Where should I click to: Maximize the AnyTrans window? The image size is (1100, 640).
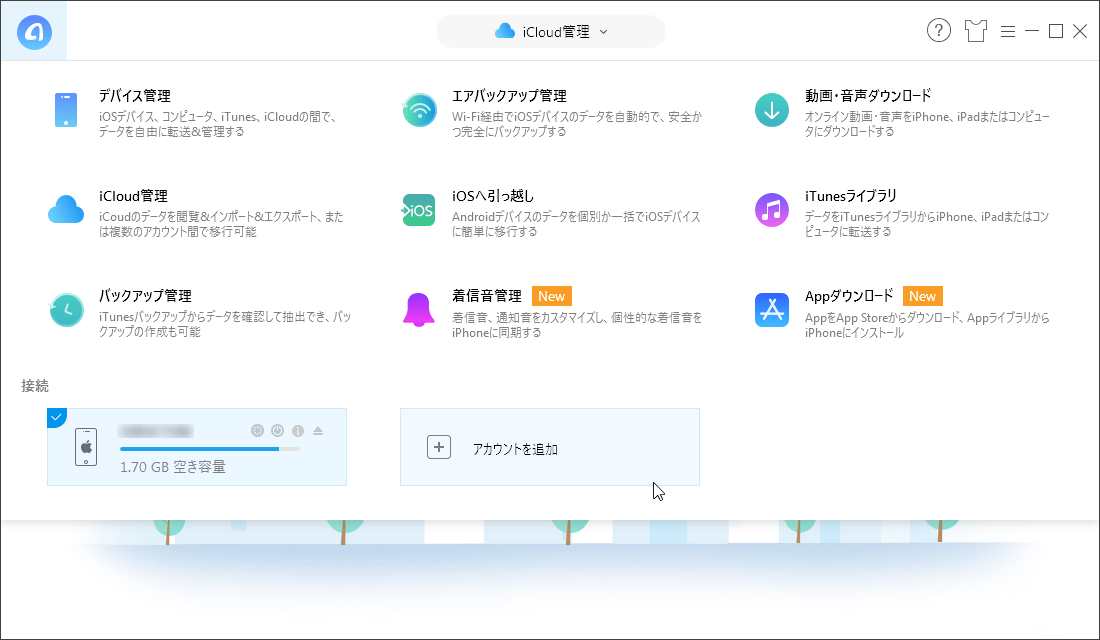coord(1056,31)
